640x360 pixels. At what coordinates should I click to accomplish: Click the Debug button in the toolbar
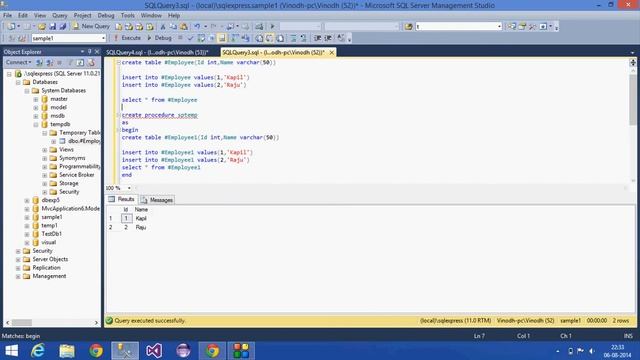tap(159, 38)
